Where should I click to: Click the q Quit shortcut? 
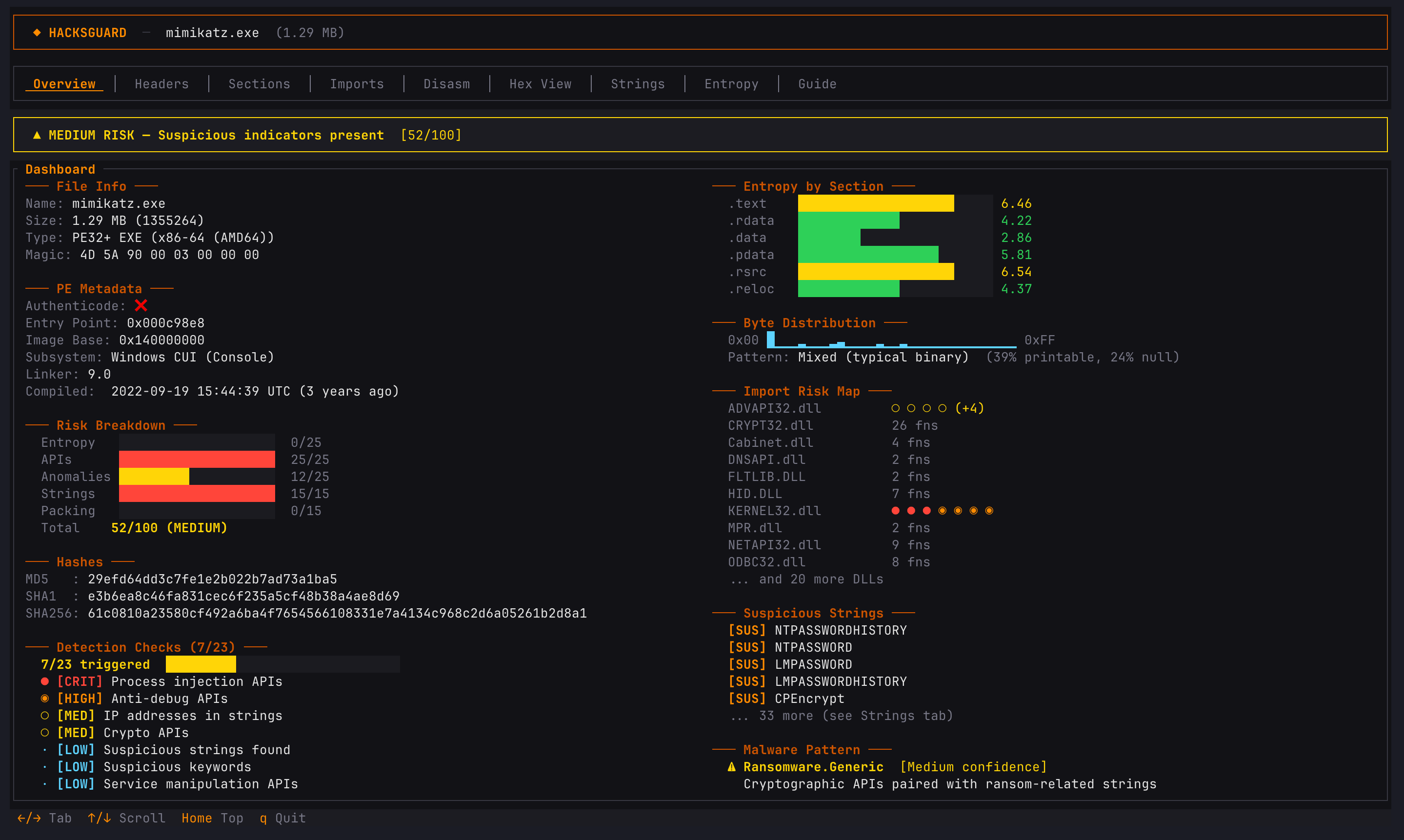click(x=282, y=818)
